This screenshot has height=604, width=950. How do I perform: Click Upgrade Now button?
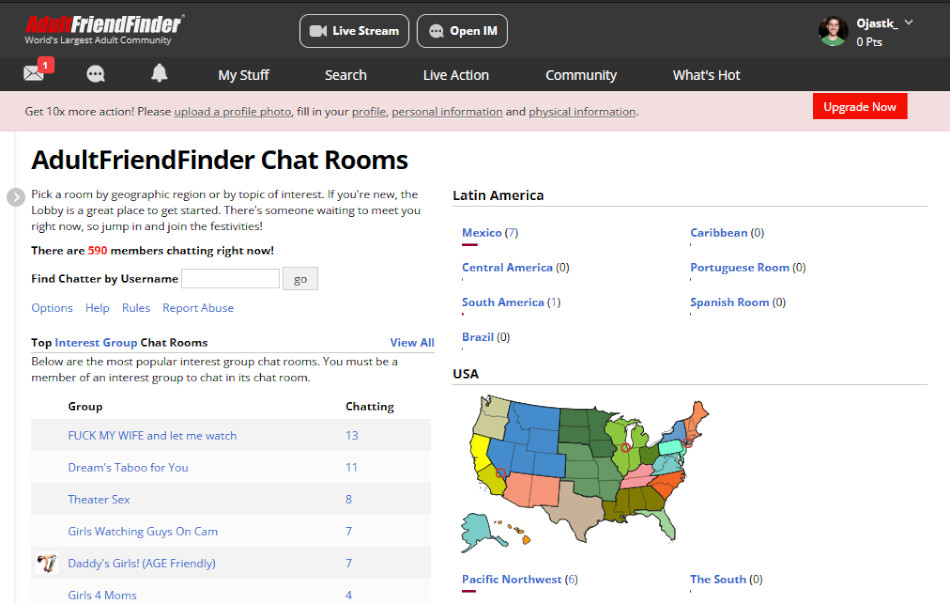pyautogui.click(x=860, y=107)
